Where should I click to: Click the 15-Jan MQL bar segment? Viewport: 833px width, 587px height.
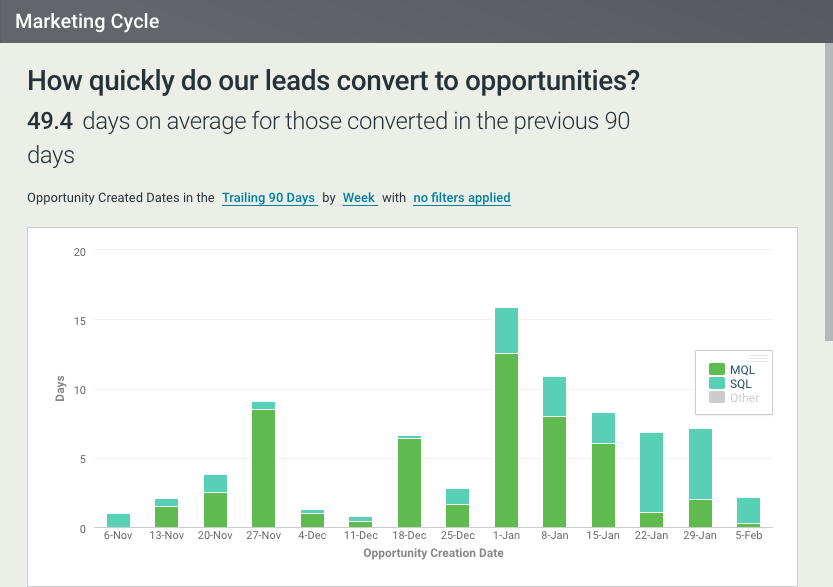coord(602,485)
